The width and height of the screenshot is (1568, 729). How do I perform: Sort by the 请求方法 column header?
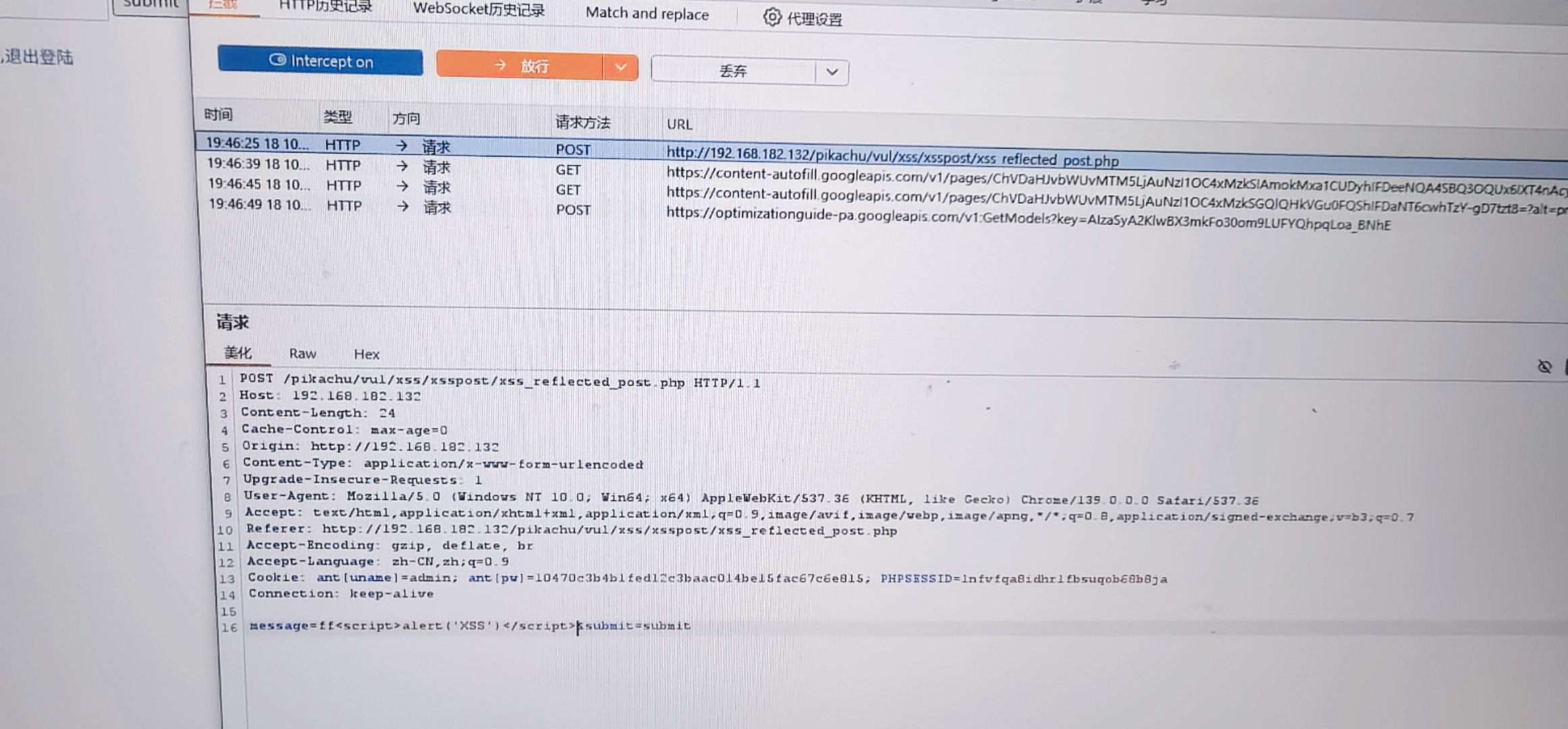click(x=582, y=122)
